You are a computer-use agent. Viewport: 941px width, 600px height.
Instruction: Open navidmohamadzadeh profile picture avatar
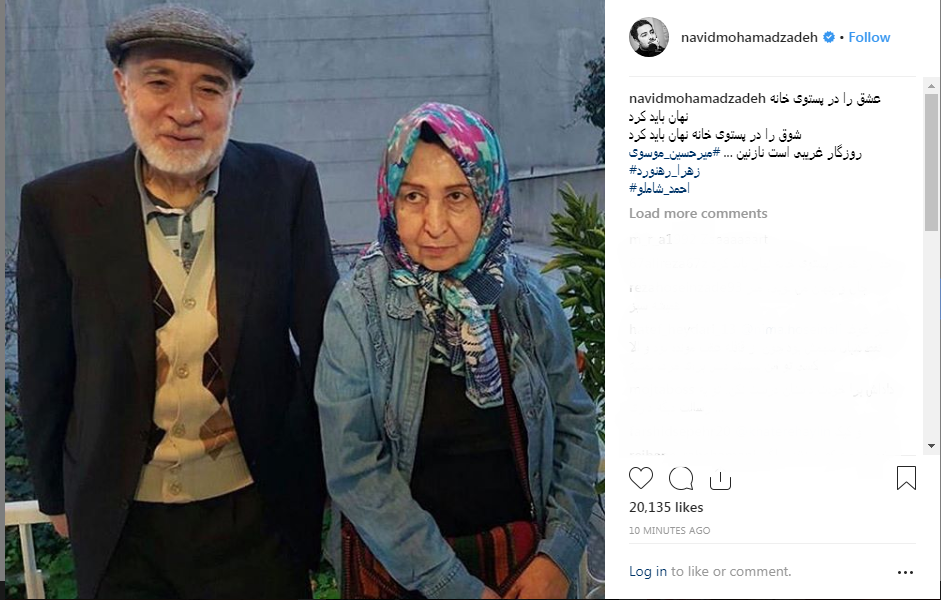(649, 37)
